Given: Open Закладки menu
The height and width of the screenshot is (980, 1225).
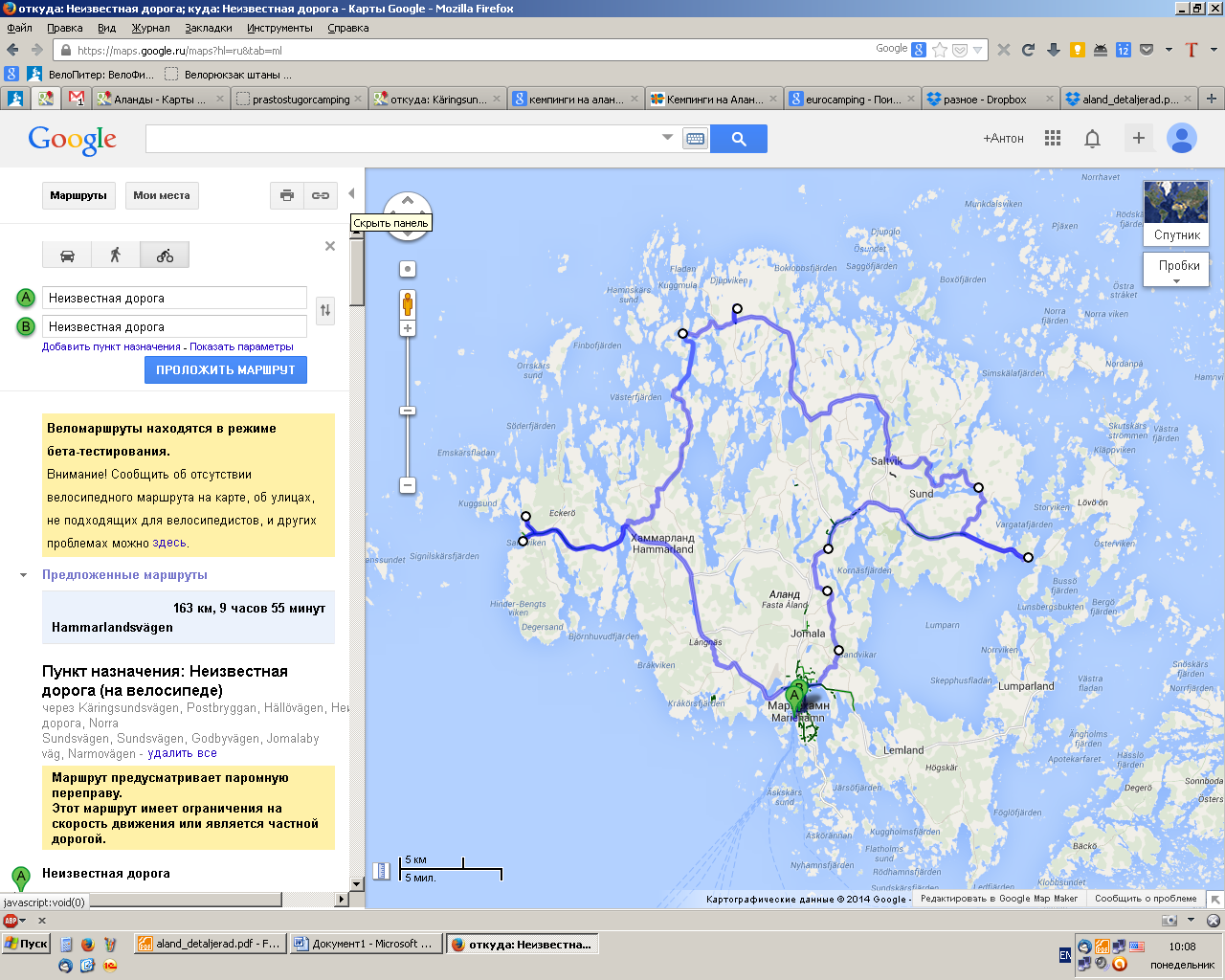Looking at the screenshot, I should click(209, 28).
